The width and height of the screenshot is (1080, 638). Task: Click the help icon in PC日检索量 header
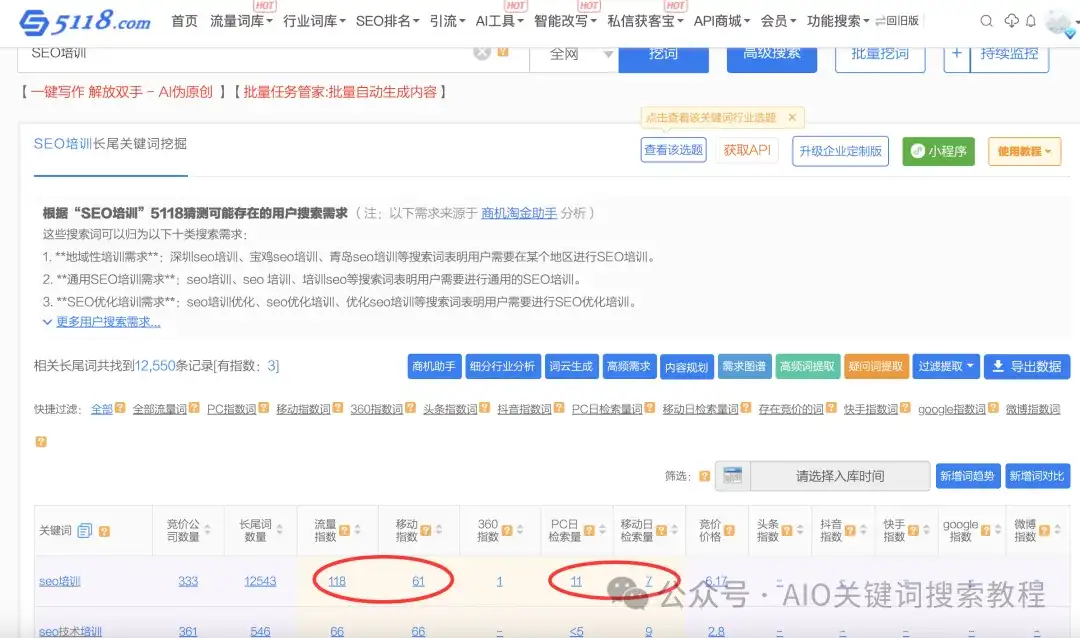589,531
